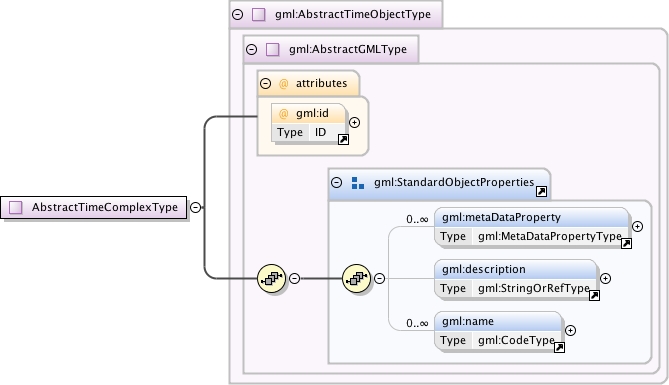Open gml:StandardObjectProperties group reference arrow
The image size is (669, 385).
tap(541, 192)
